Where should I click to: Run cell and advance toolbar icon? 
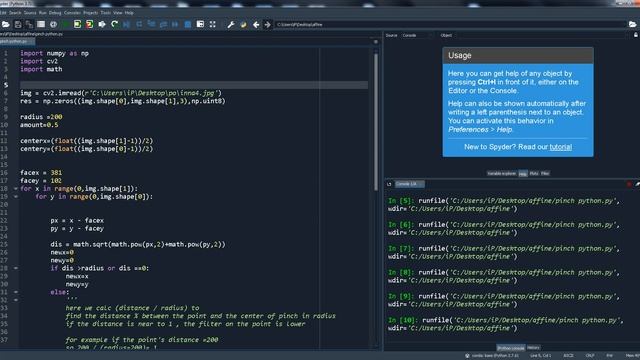pyautogui.click(x=89, y=24)
